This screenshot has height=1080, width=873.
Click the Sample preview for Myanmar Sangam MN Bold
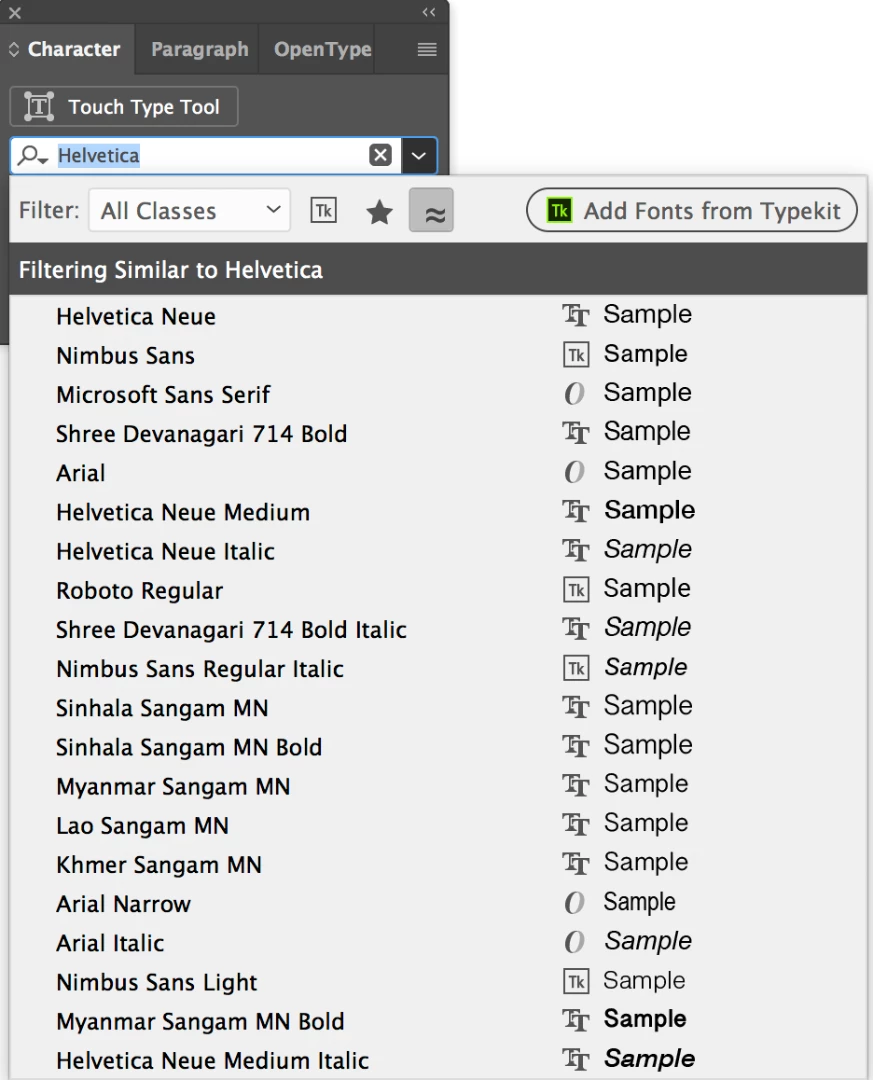coord(645,1019)
